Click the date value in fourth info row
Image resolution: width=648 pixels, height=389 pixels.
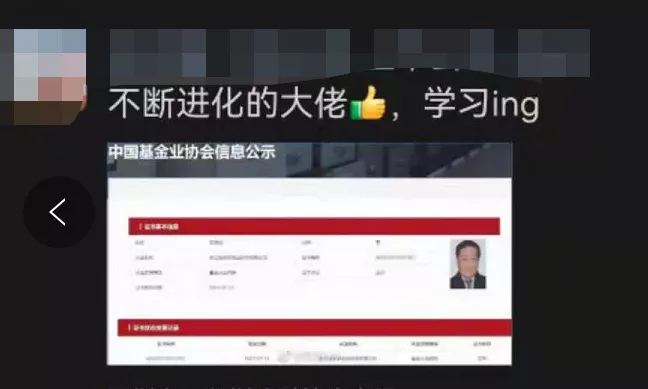(222, 287)
